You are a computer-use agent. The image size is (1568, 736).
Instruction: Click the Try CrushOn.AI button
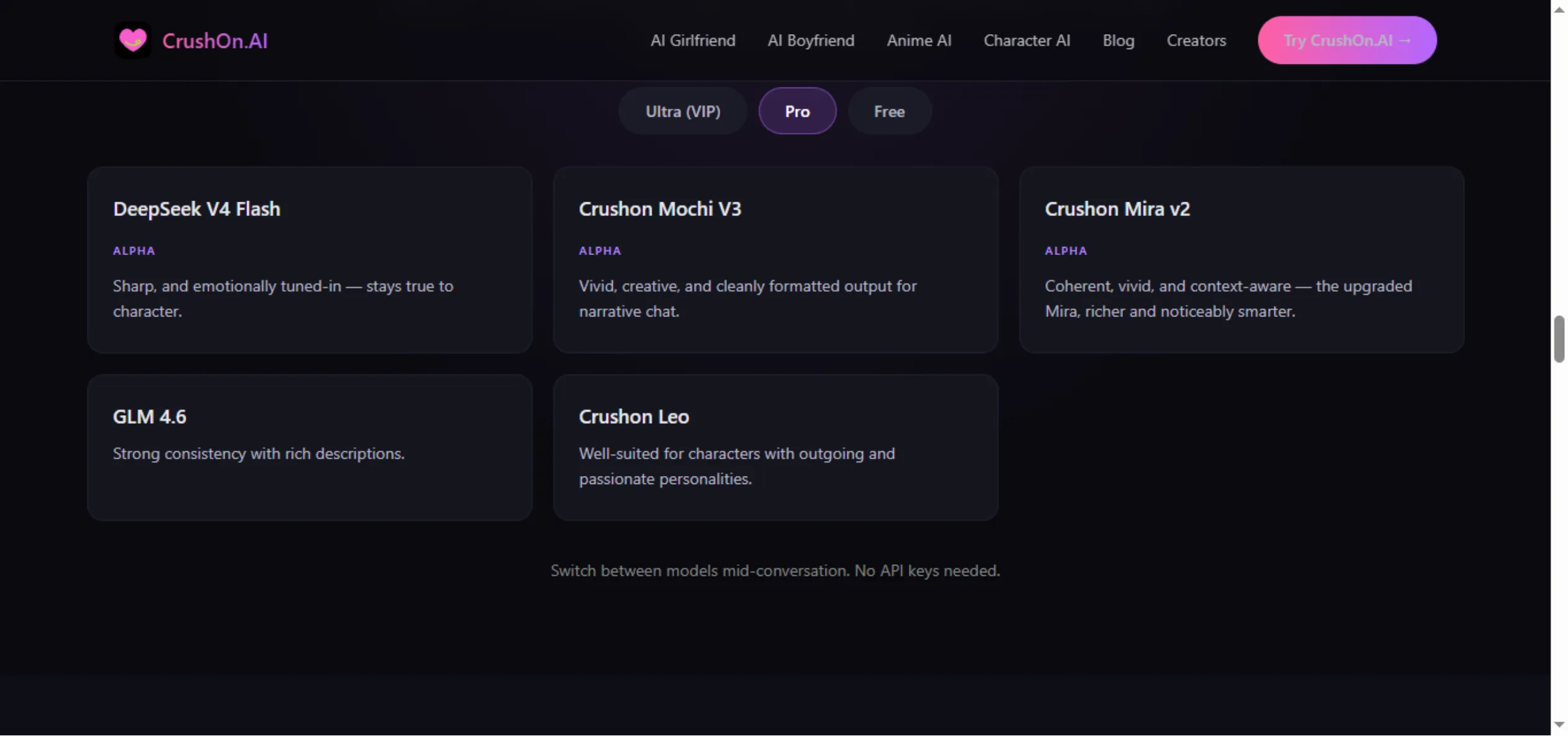tap(1347, 40)
